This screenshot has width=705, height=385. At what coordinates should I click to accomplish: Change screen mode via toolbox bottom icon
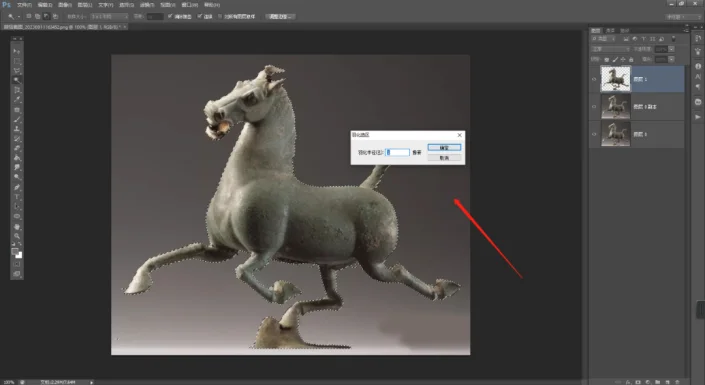coord(17,273)
